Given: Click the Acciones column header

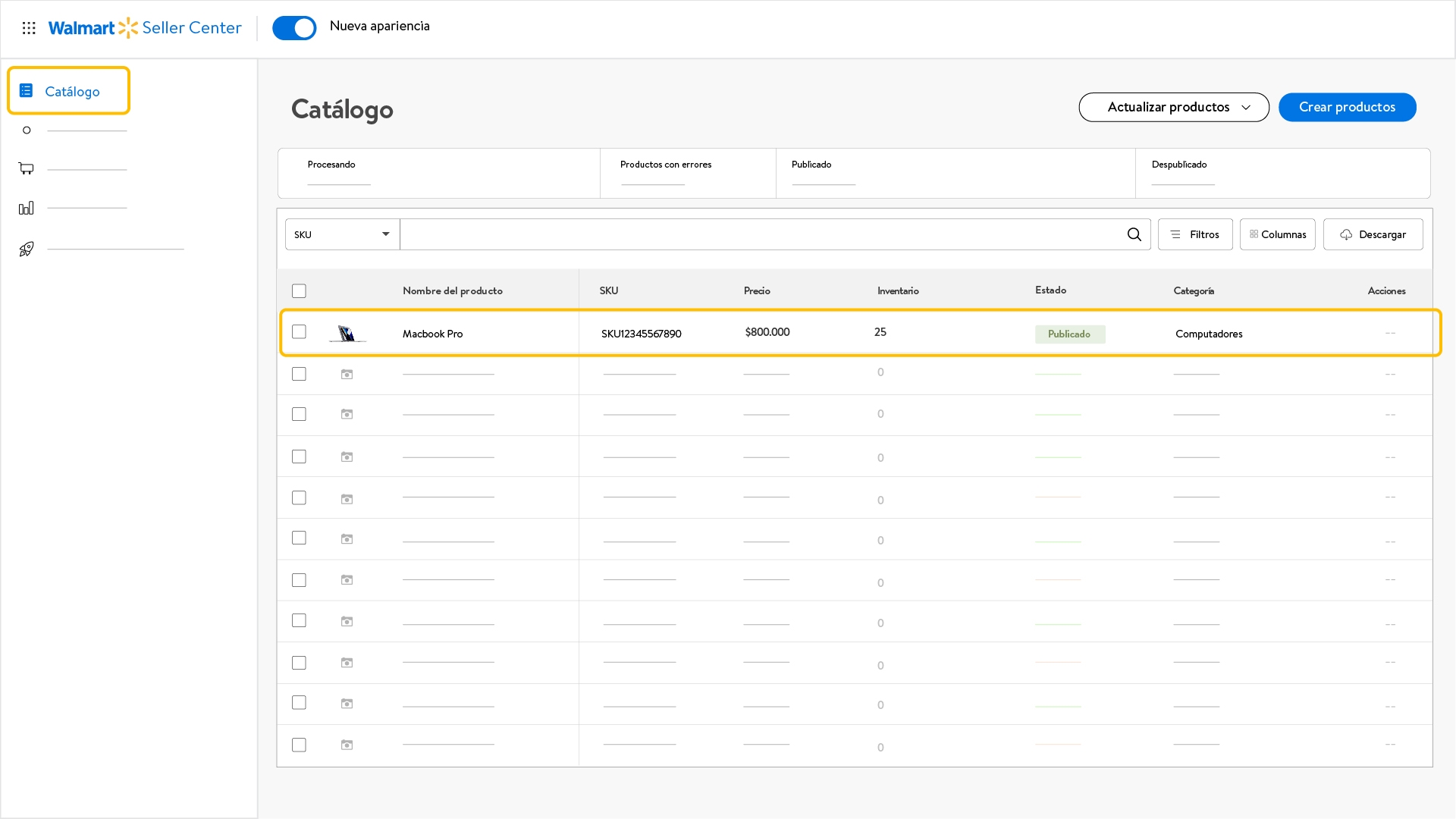Looking at the screenshot, I should pyautogui.click(x=1386, y=291).
